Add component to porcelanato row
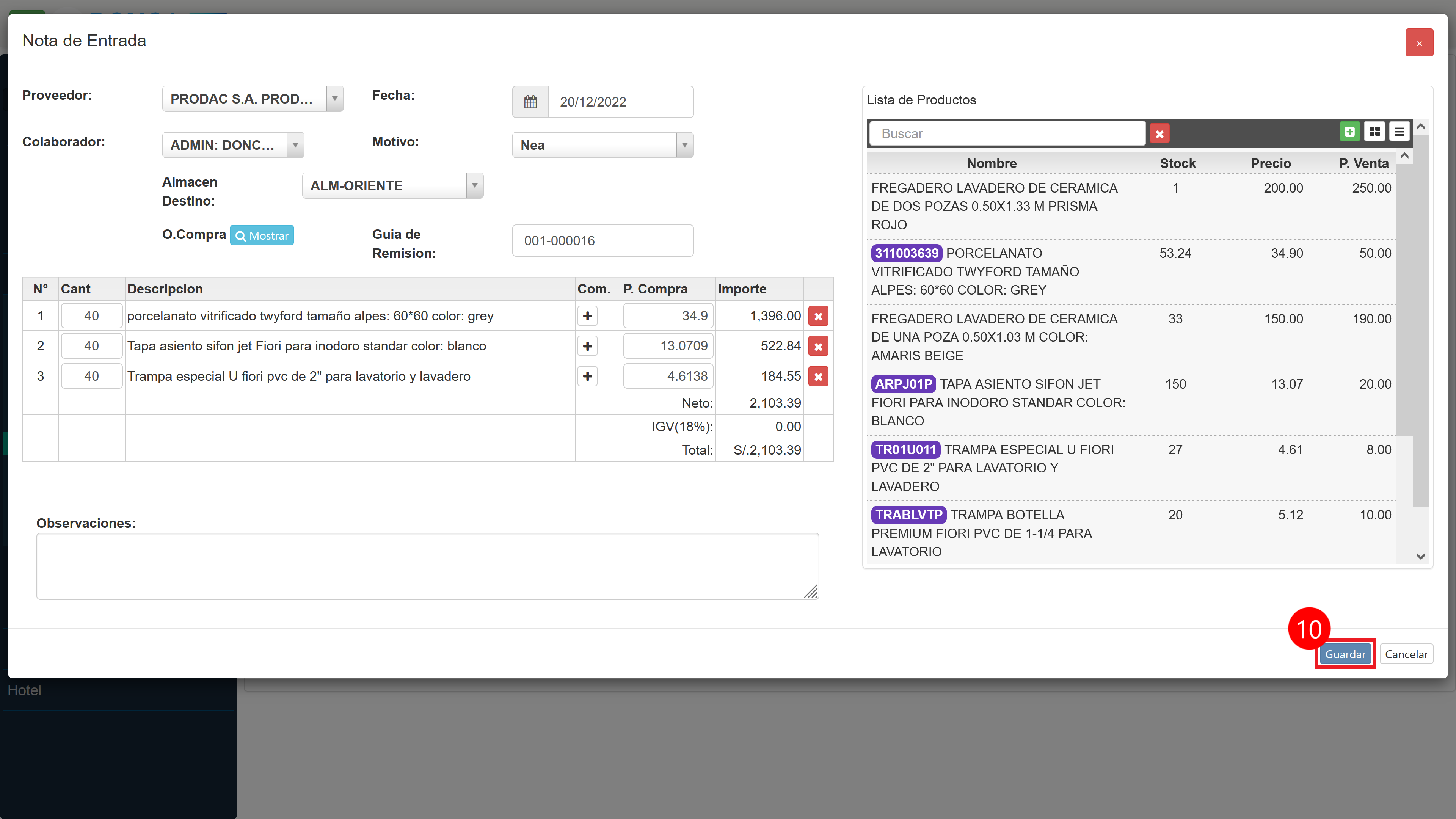 pyautogui.click(x=588, y=316)
